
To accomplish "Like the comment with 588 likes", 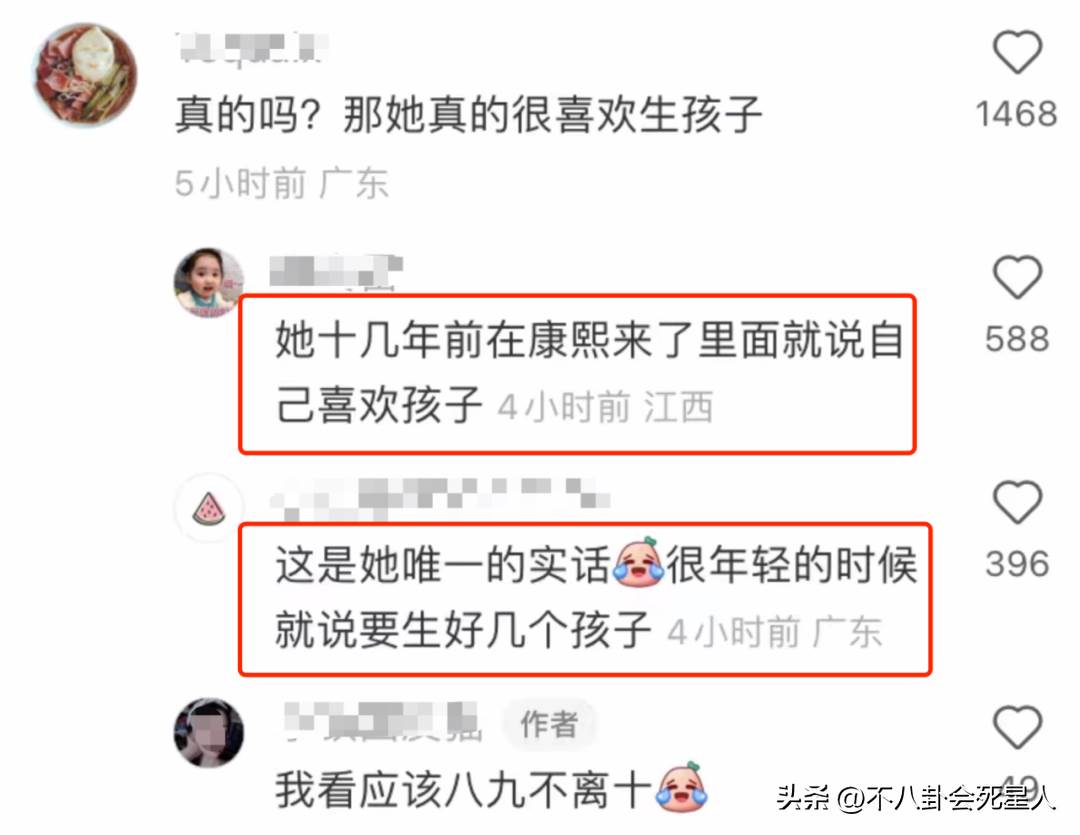I will [x=1017, y=277].
